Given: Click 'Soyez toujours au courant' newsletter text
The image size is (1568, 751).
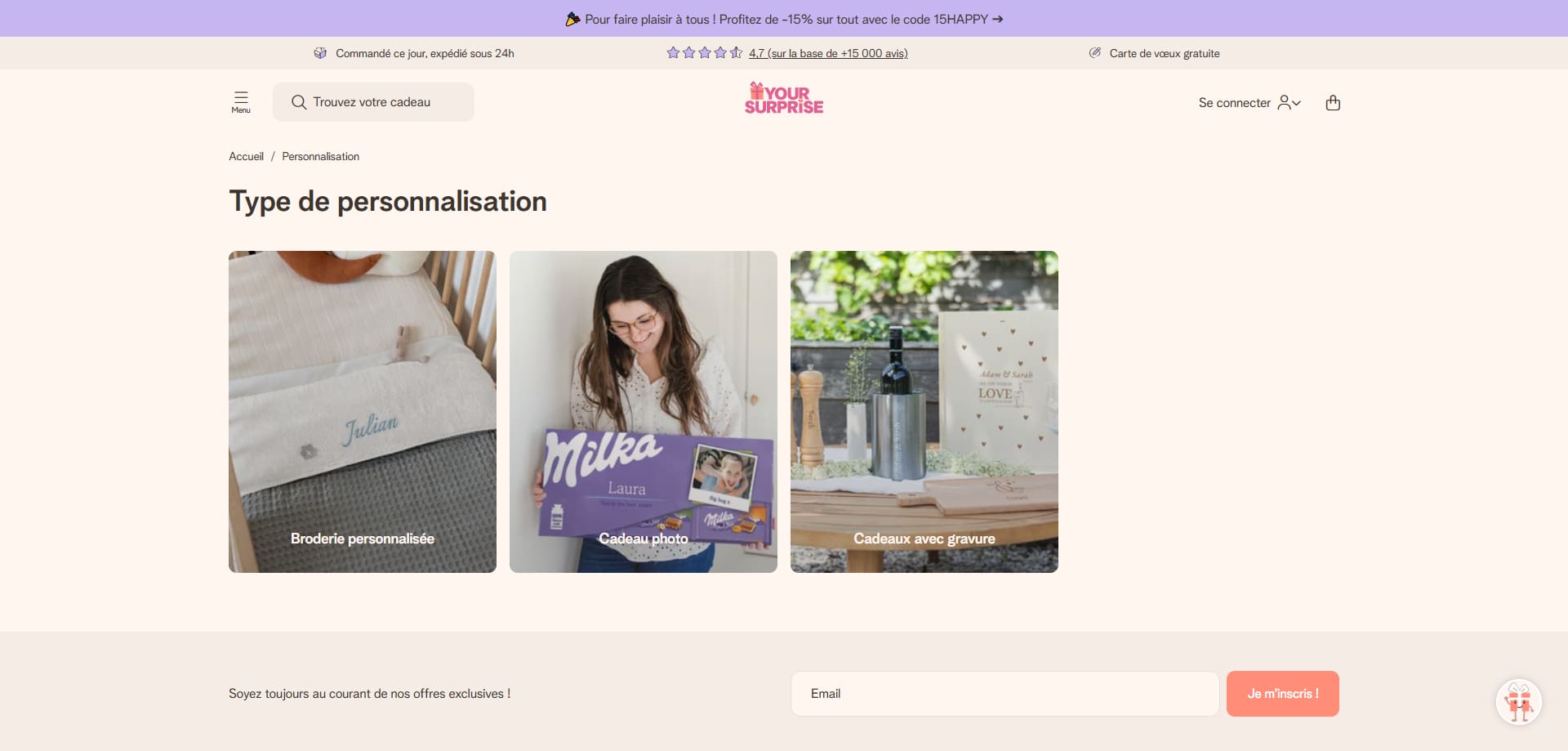Looking at the screenshot, I should click(369, 694).
